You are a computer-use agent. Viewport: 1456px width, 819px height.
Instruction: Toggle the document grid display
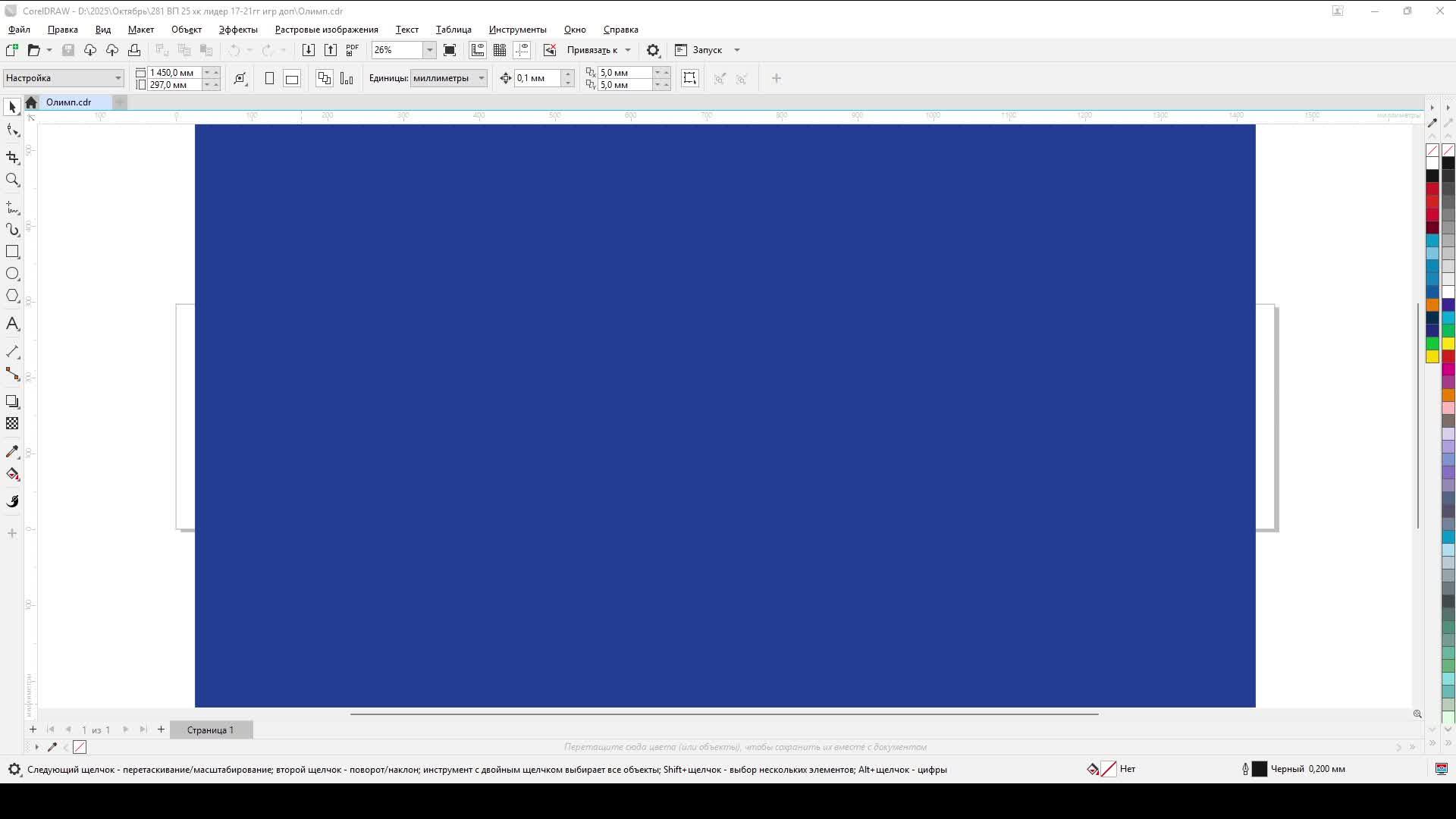500,50
